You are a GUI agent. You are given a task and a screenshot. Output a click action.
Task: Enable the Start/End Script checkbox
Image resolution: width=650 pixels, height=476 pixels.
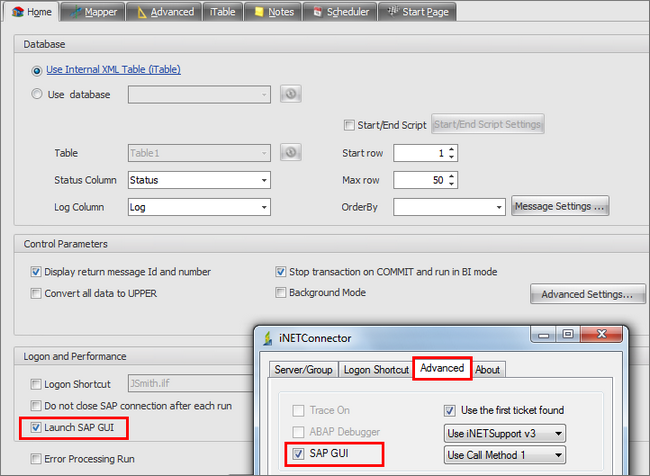[349, 125]
